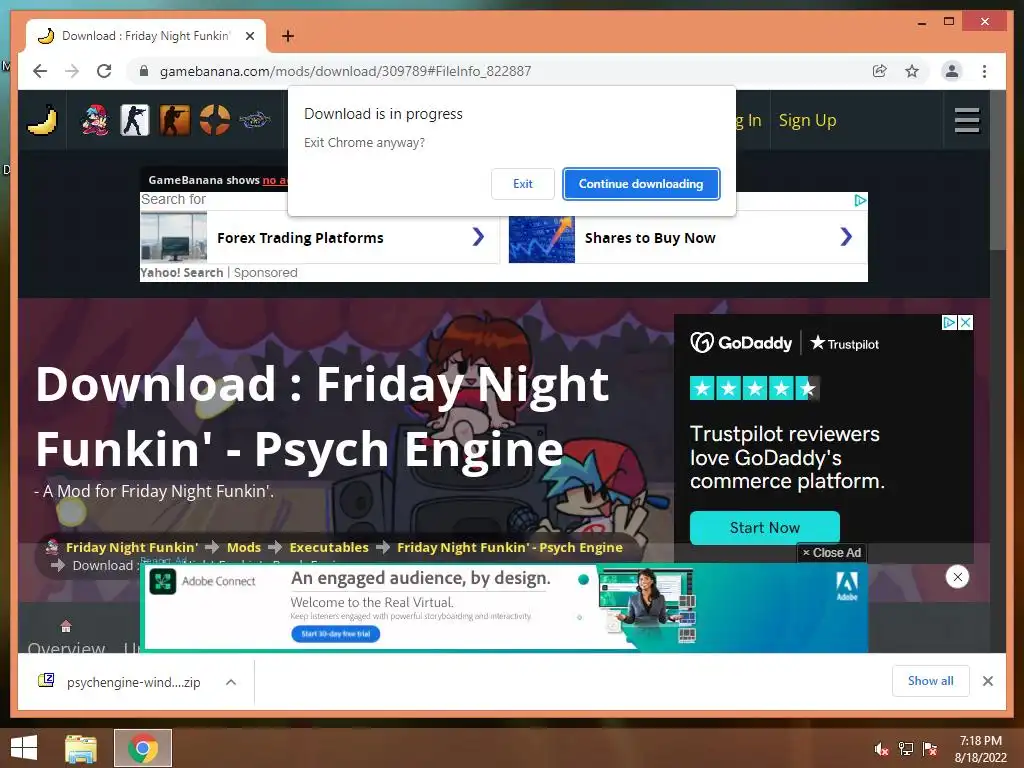Click the muted volume tray icon
Screen dimensions: 1024x768
pyautogui.click(x=882, y=749)
